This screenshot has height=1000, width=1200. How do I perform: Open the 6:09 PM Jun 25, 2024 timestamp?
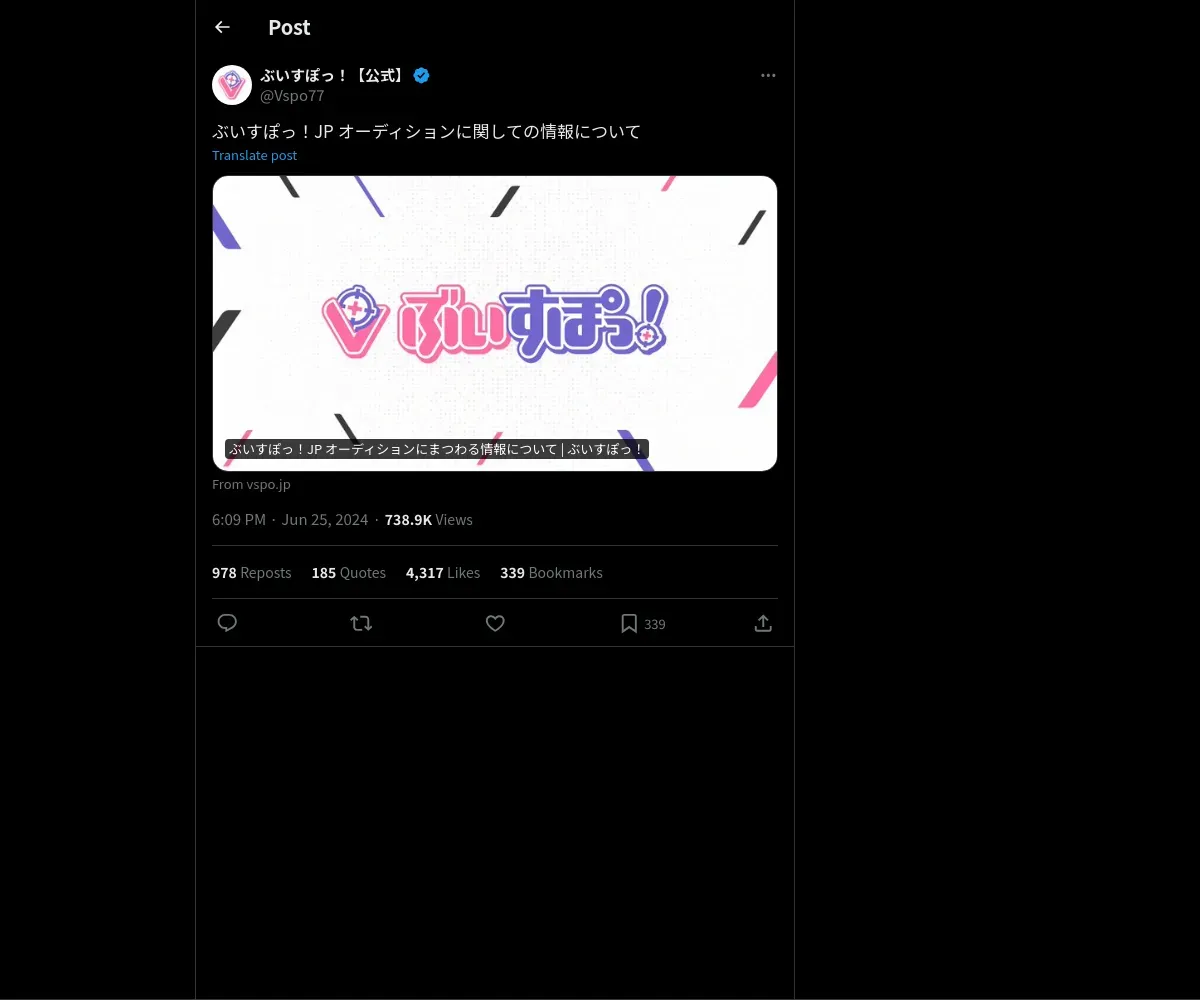pos(290,520)
